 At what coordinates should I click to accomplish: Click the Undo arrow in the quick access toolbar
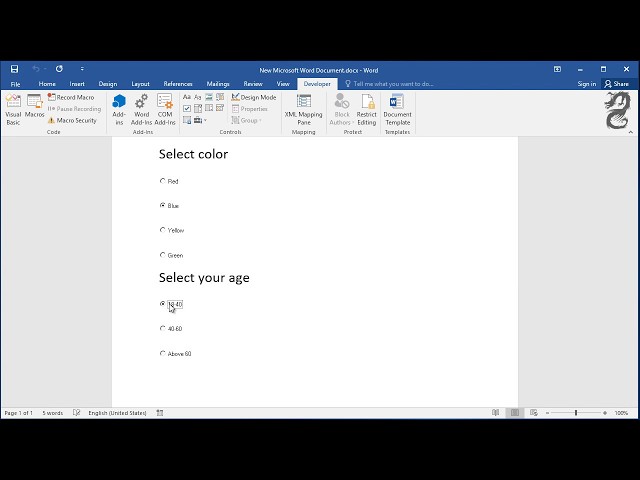click(36, 69)
